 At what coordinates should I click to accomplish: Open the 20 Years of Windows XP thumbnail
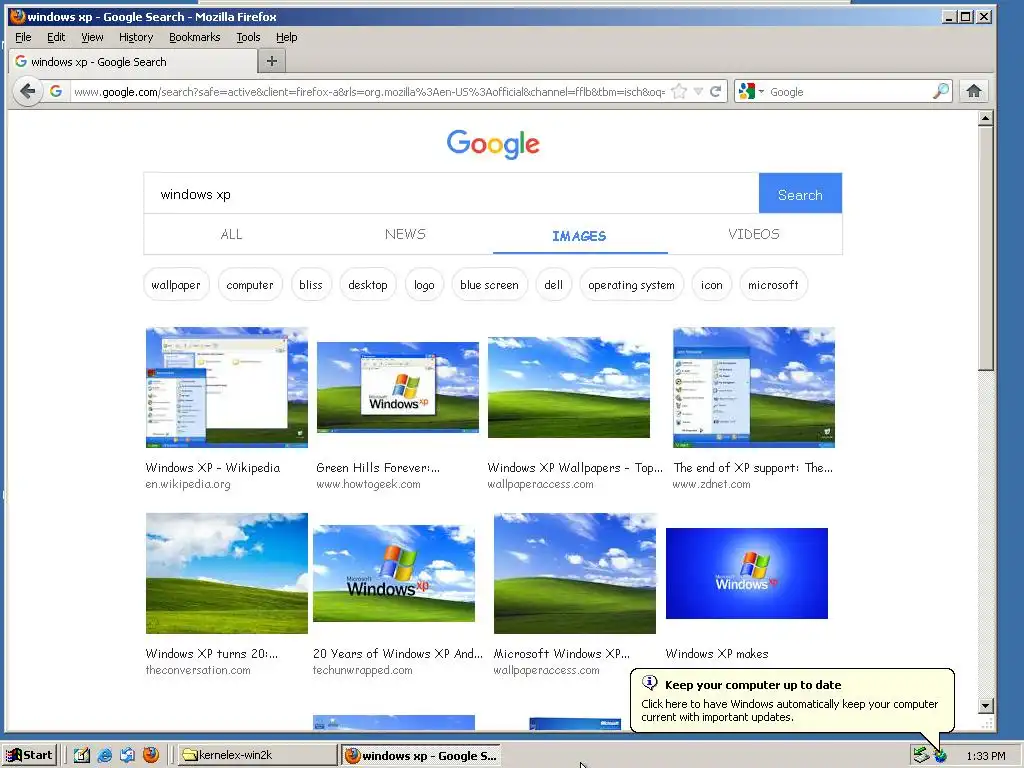pos(394,573)
